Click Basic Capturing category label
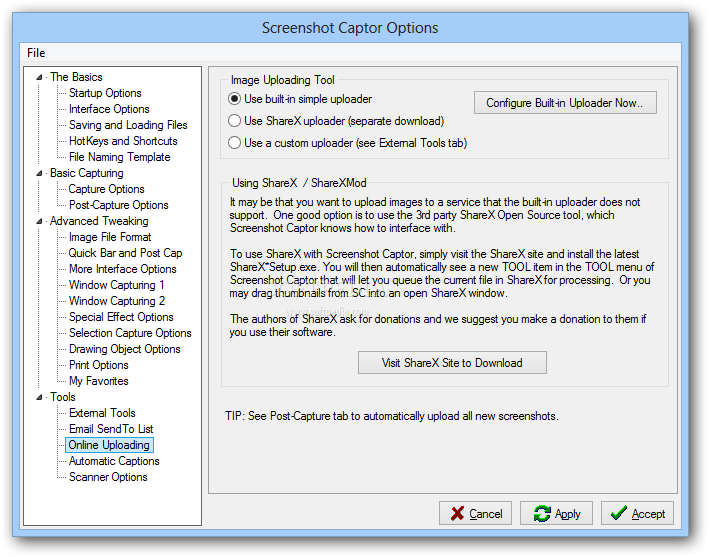709x557 pixels. click(x=86, y=173)
